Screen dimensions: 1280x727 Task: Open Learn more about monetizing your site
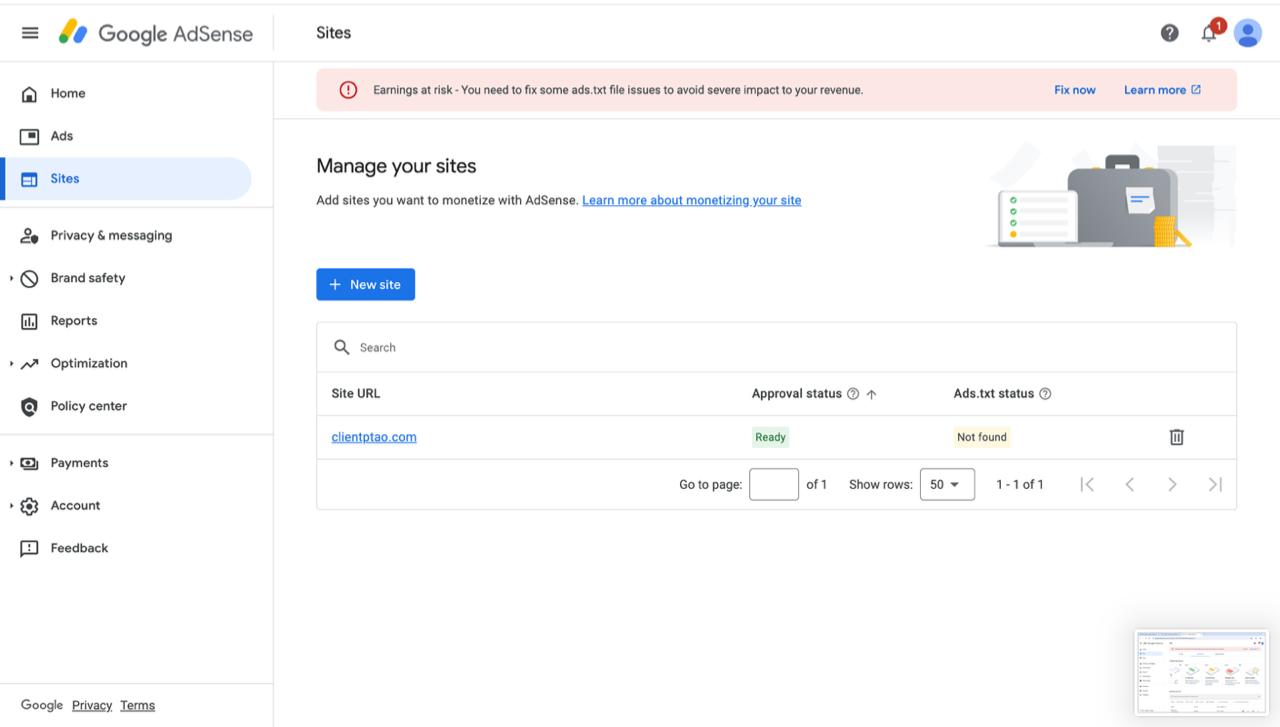[691, 200]
